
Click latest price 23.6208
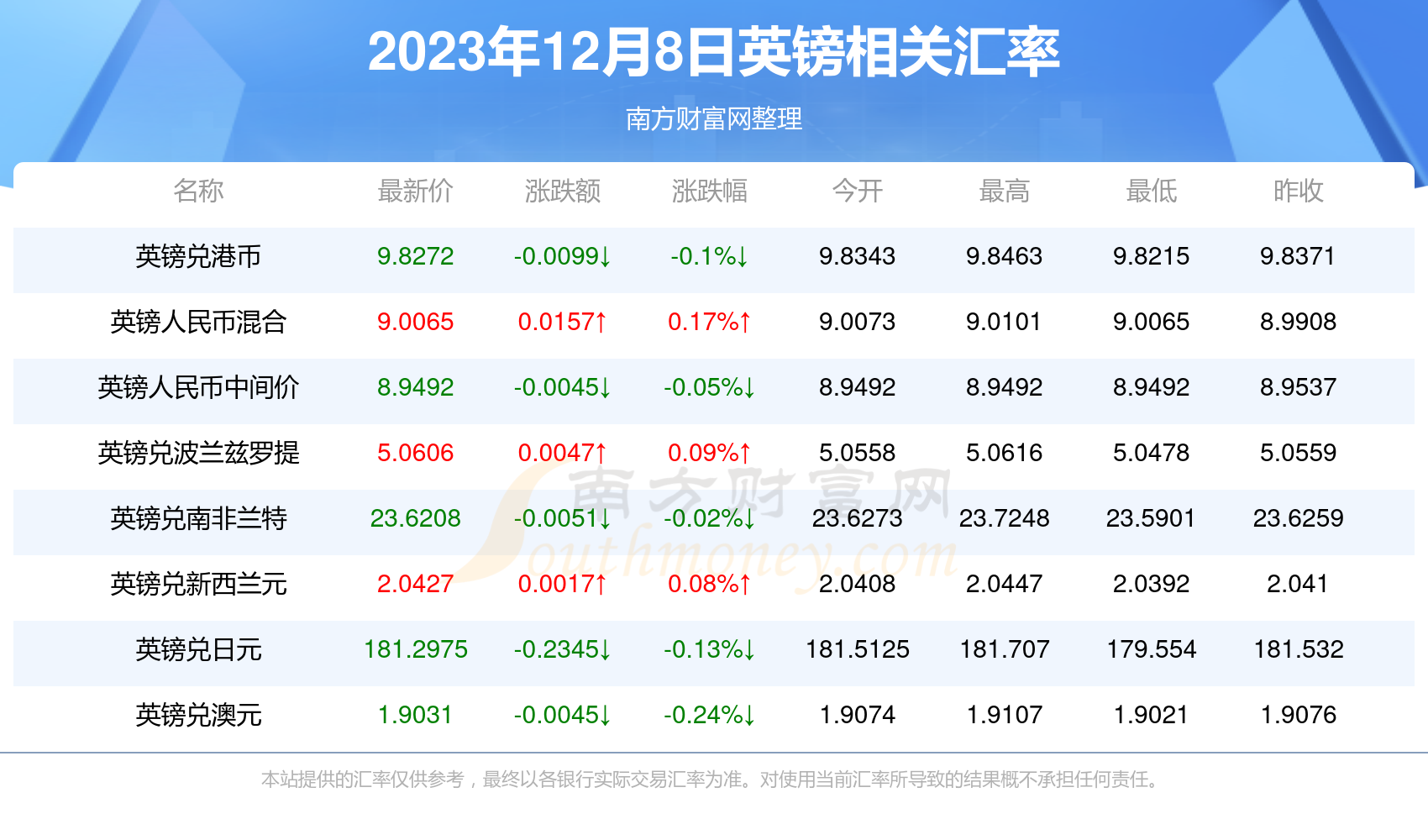[x=415, y=518]
